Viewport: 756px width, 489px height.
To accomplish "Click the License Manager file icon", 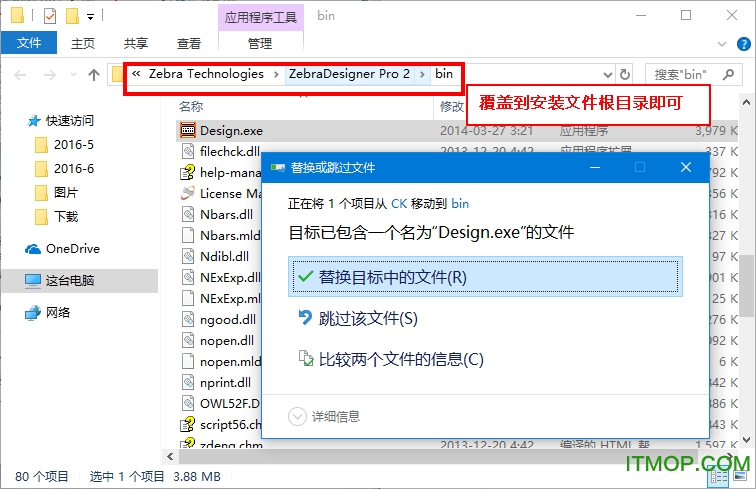I will pyautogui.click(x=188, y=193).
